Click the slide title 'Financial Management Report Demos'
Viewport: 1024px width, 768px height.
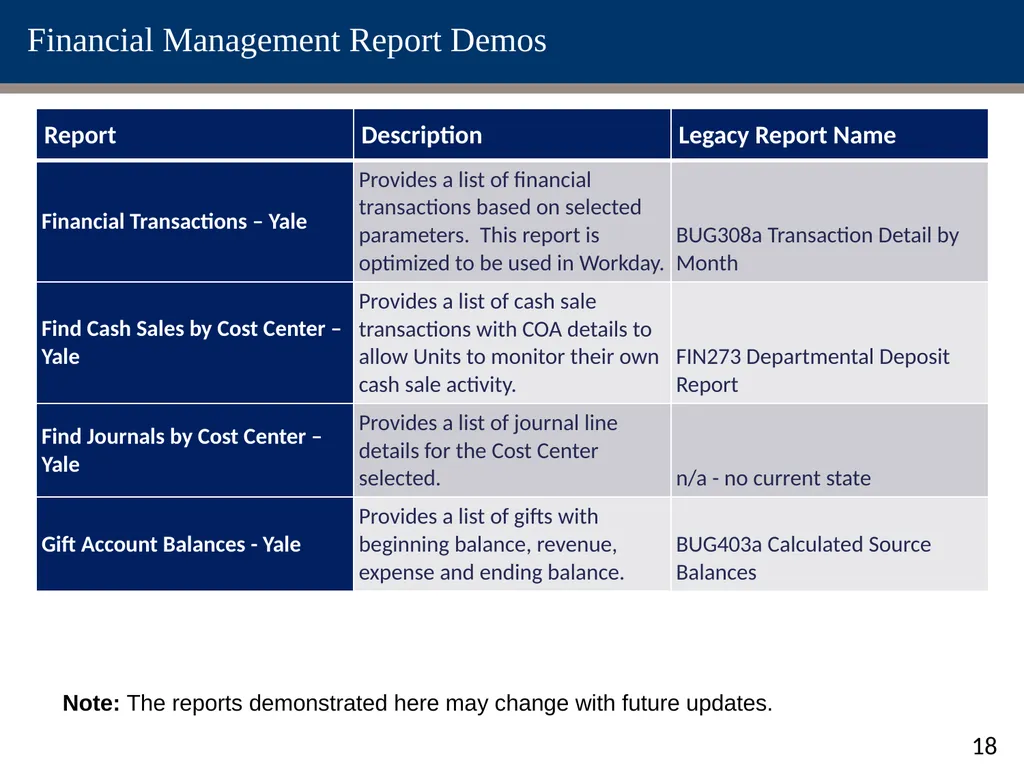(x=287, y=40)
